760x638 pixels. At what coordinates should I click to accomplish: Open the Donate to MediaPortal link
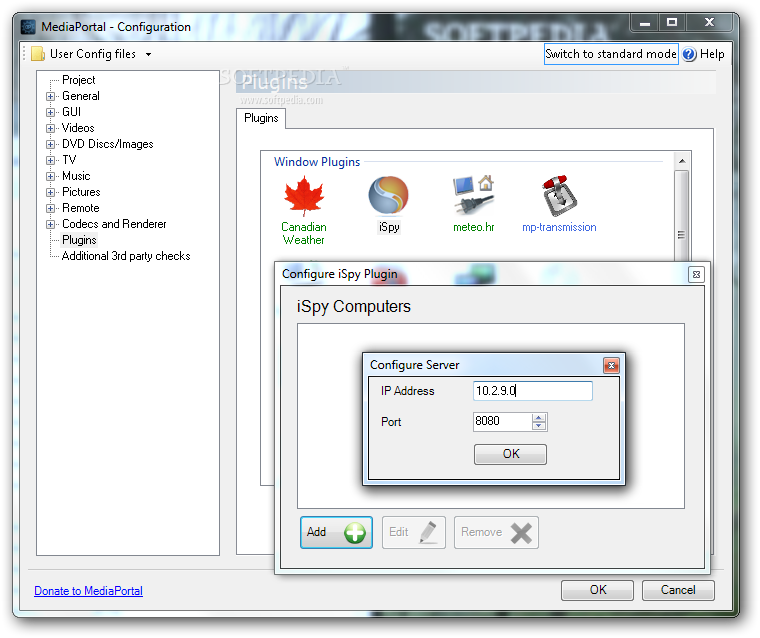click(x=88, y=591)
